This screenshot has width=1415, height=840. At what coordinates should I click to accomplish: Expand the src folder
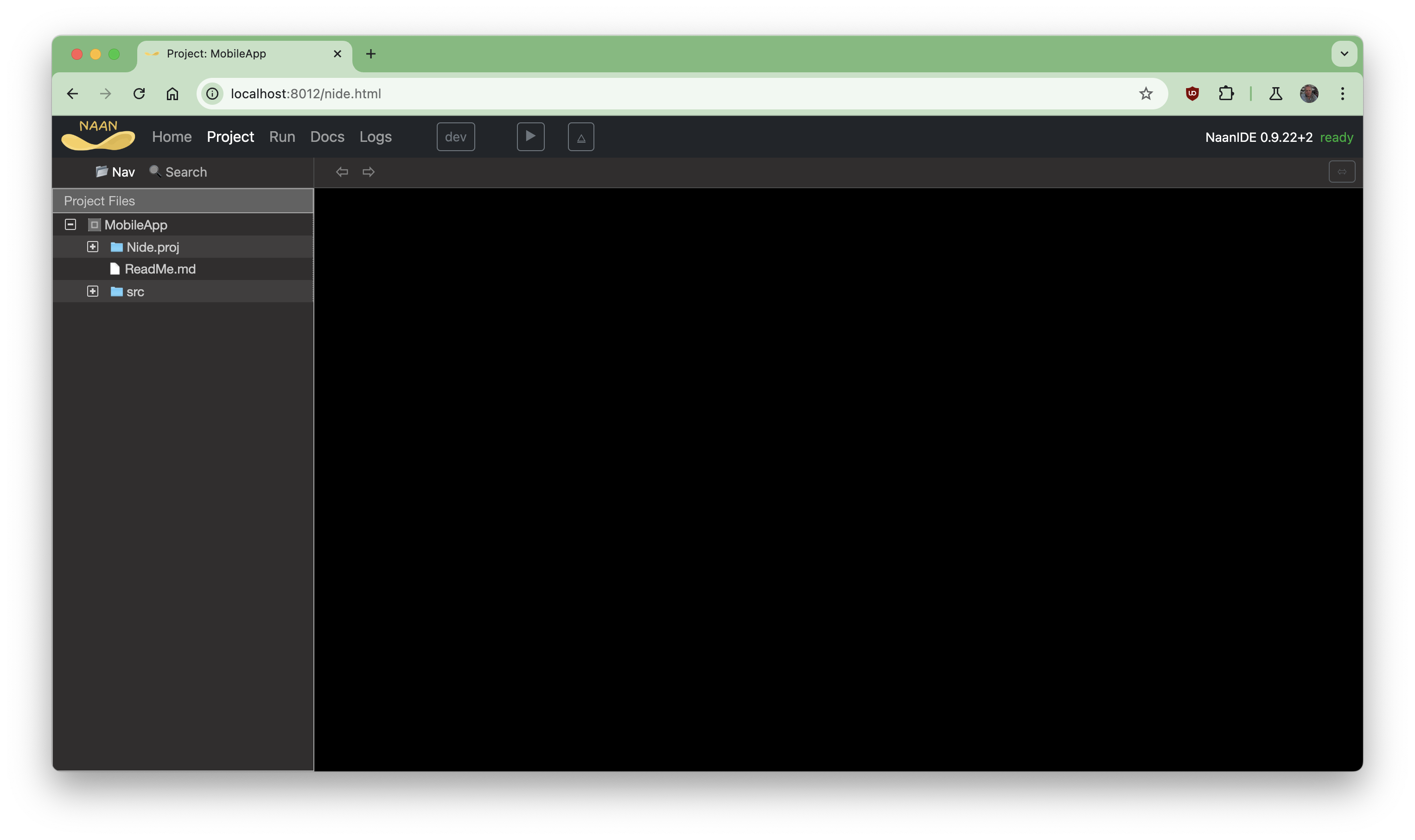(92, 291)
